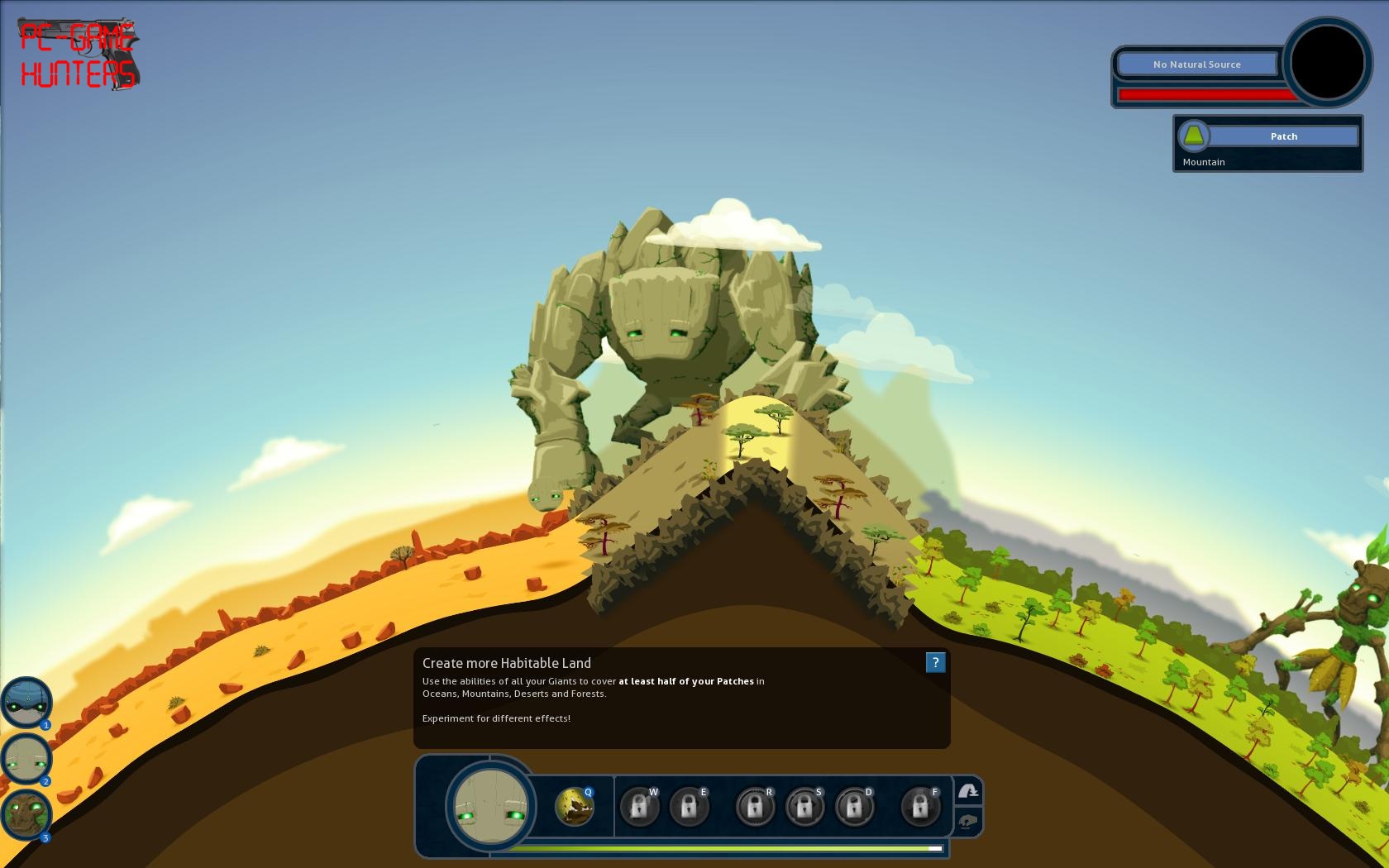The height and width of the screenshot is (868, 1389).
Task: Click the 'Mountain' patch type text
Action: pyautogui.click(x=1204, y=162)
